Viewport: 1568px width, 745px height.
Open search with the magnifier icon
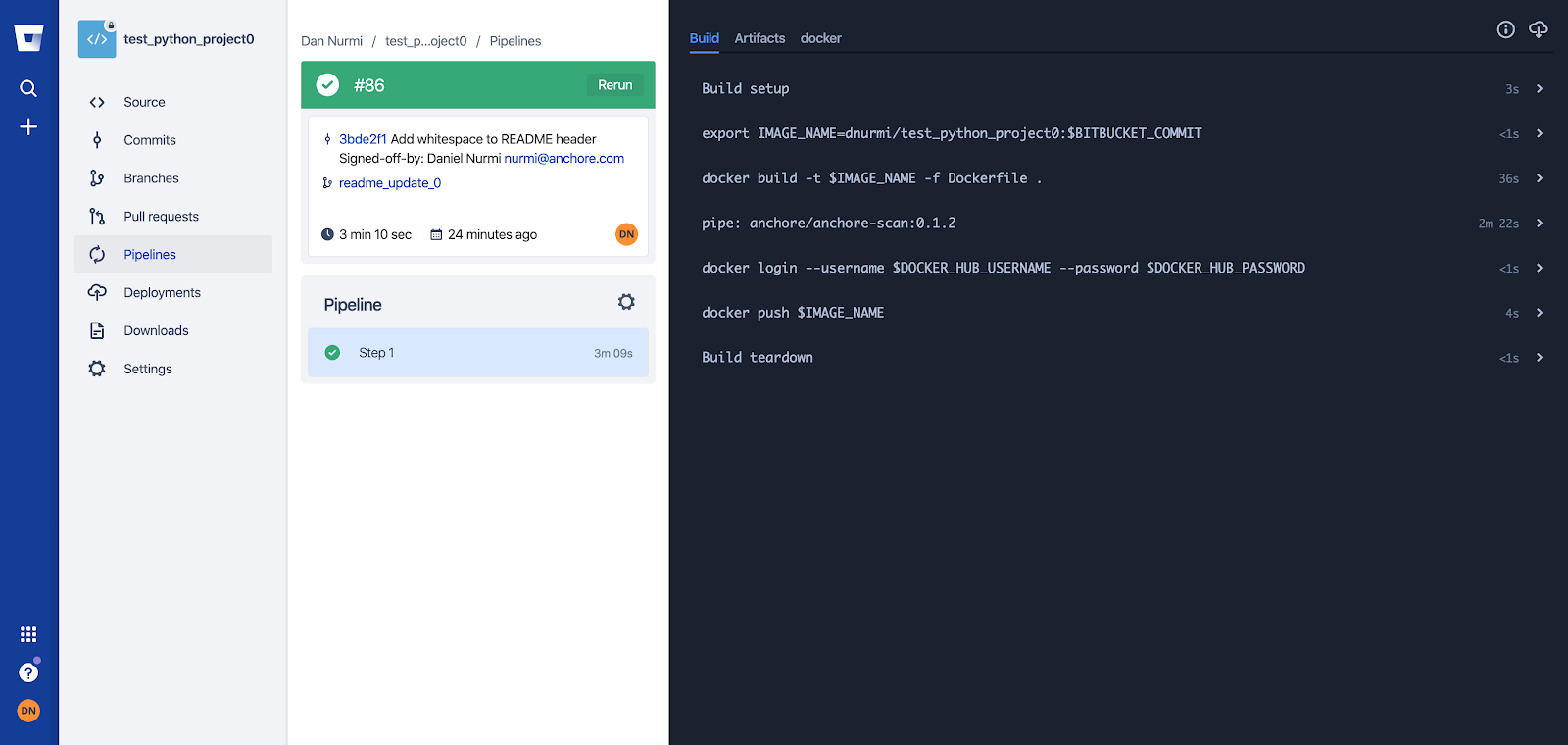(28, 88)
